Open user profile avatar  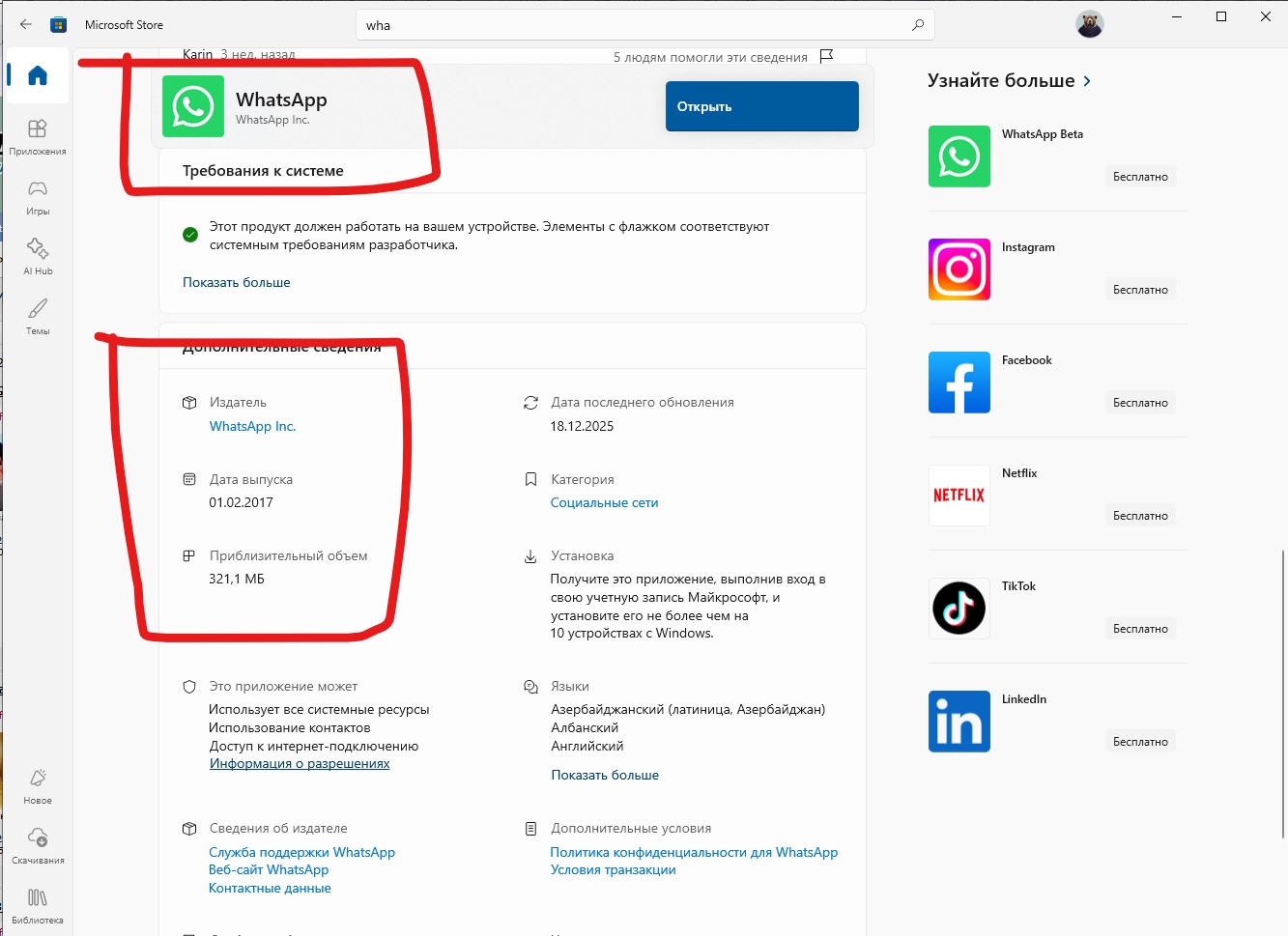(1090, 24)
